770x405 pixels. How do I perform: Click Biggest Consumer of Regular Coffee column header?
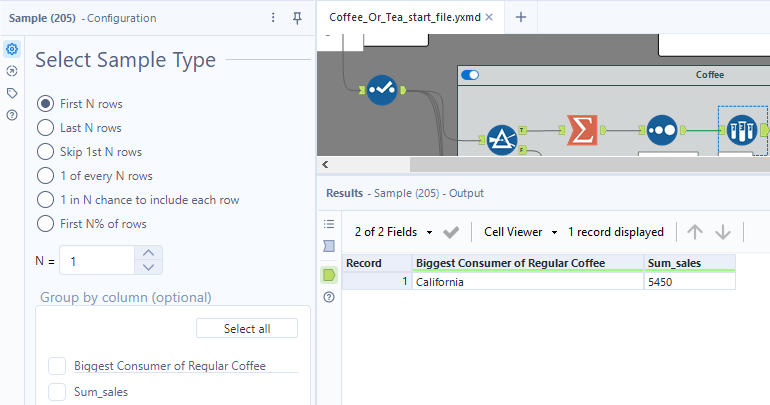[x=528, y=263]
